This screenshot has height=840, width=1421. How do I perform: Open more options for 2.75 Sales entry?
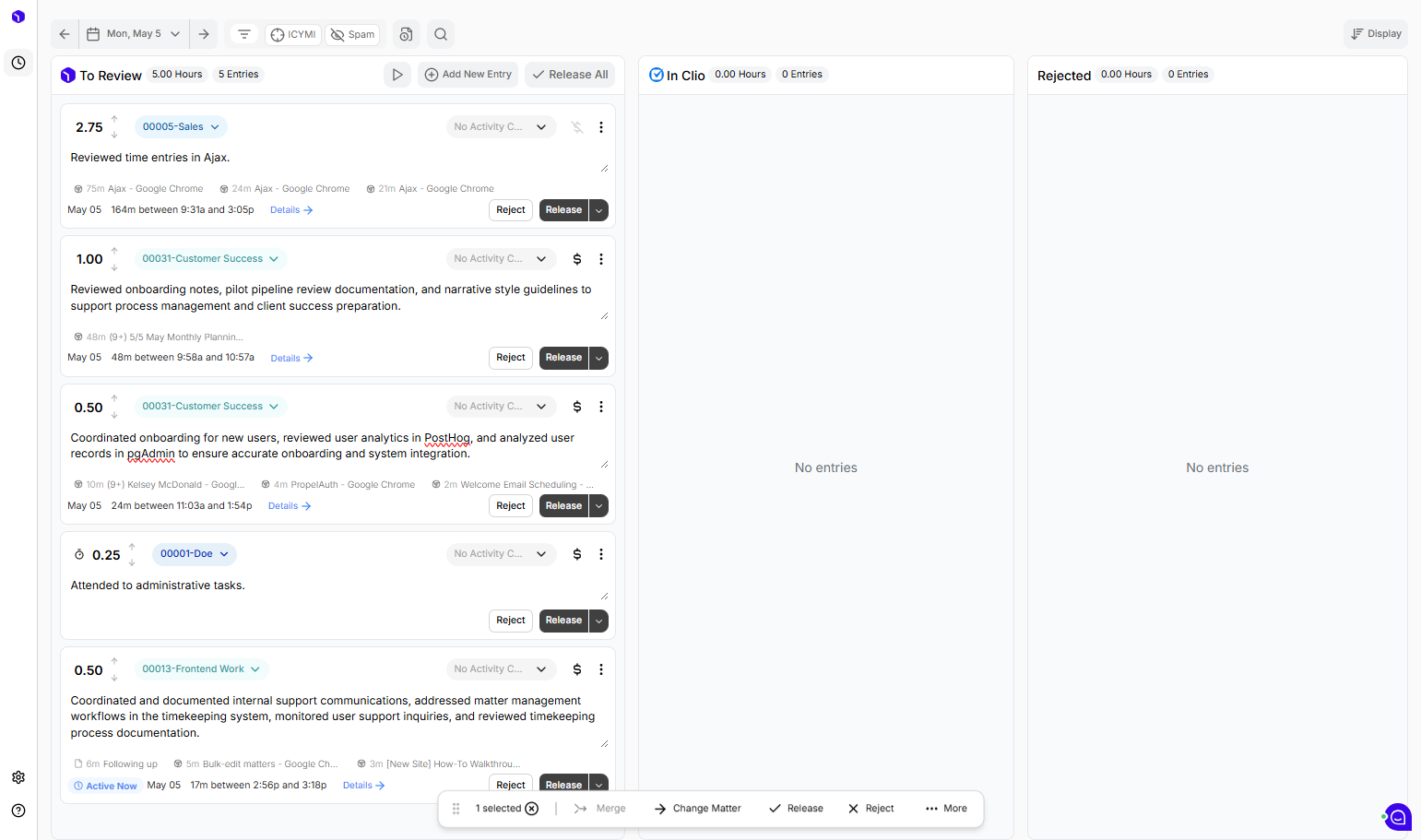[601, 127]
